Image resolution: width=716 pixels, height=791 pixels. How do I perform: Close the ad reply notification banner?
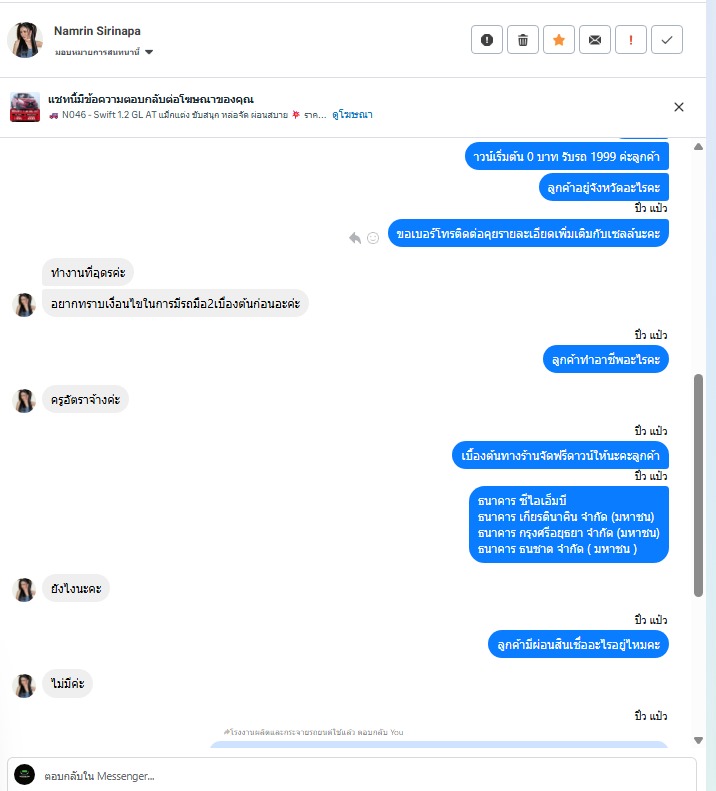coord(679,107)
